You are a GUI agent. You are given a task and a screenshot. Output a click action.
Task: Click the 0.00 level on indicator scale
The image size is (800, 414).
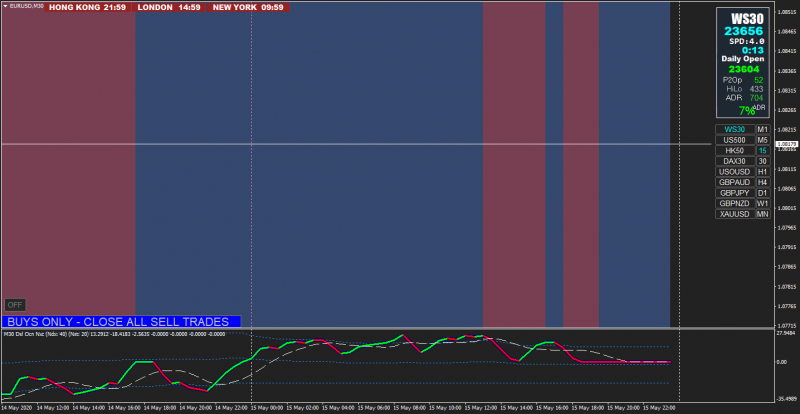[782, 362]
